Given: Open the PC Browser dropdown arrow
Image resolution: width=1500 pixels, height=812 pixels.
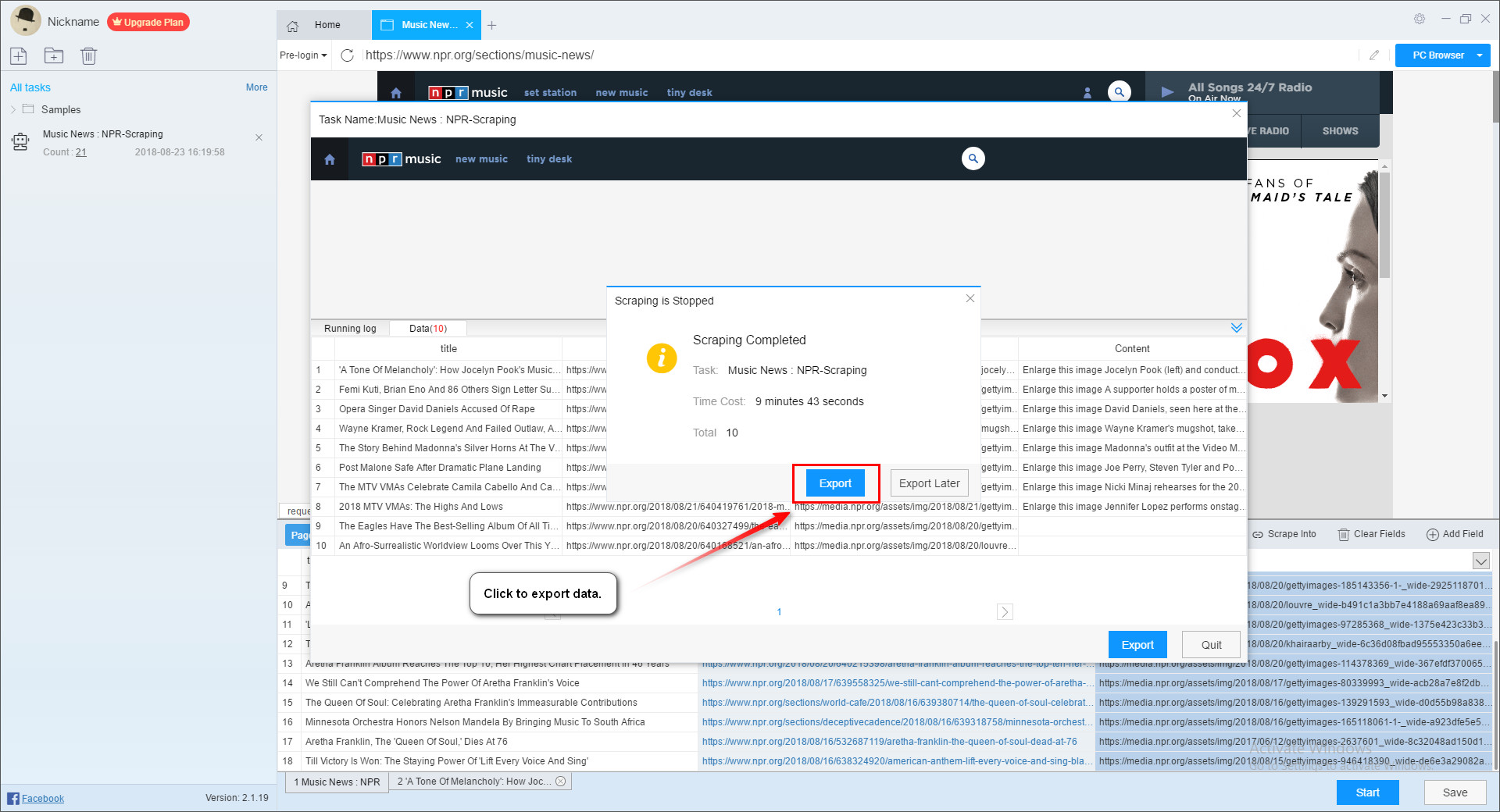Looking at the screenshot, I should pyautogui.click(x=1480, y=55).
